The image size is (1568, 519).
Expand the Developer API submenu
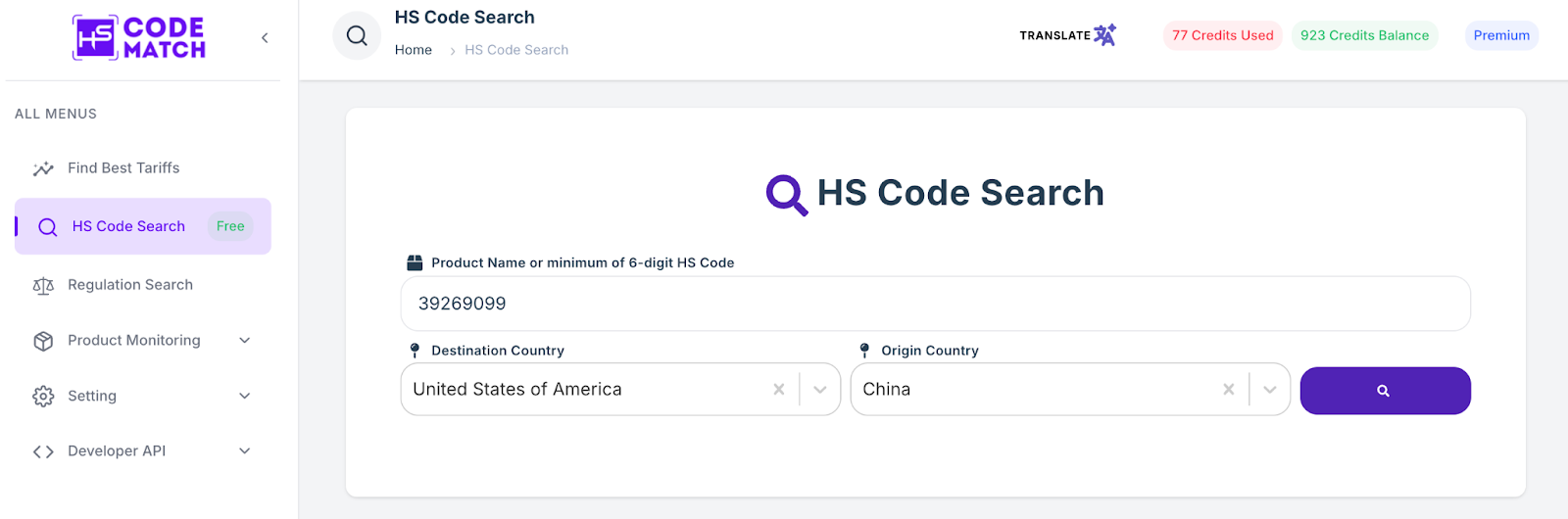[245, 451]
